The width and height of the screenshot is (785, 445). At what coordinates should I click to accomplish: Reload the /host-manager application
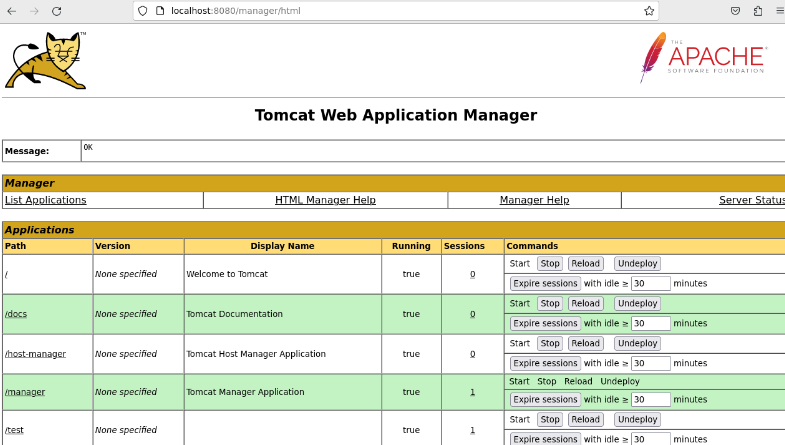coord(585,343)
